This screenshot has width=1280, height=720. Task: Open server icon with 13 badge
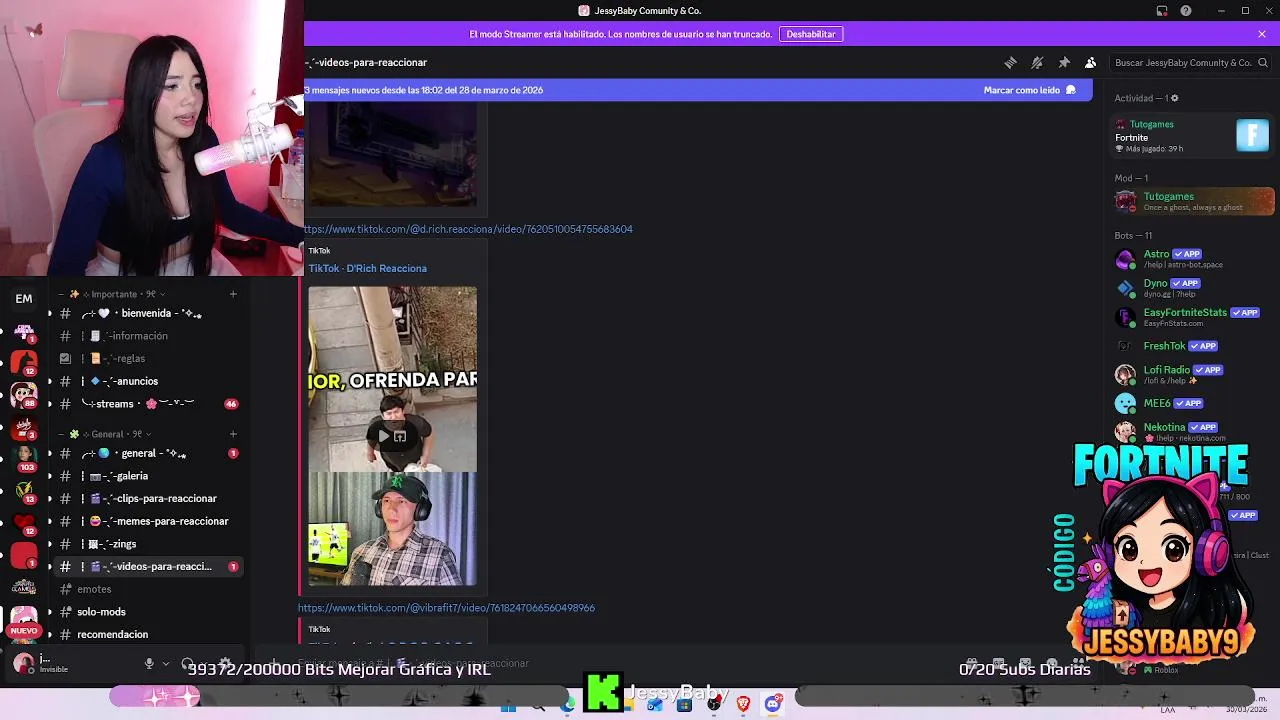(24, 491)
